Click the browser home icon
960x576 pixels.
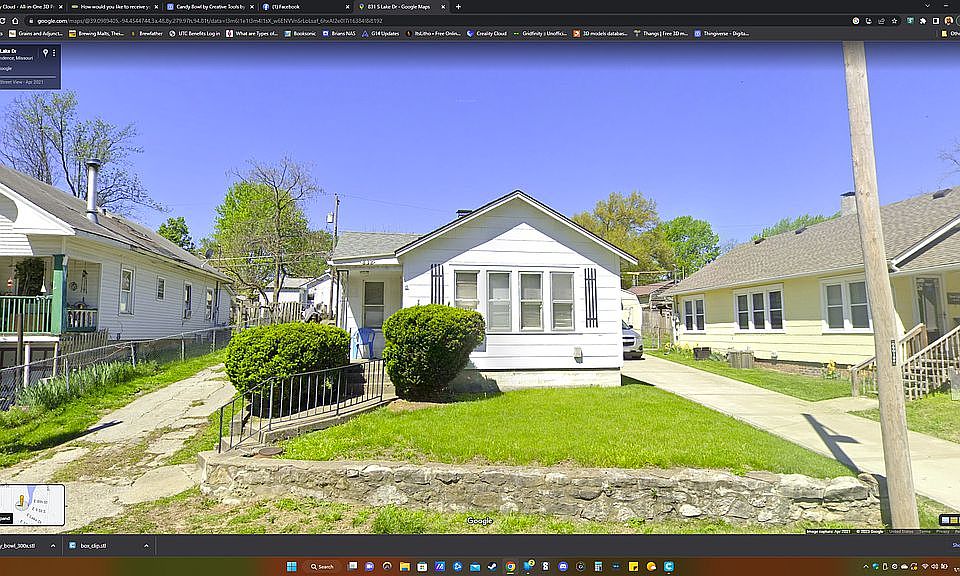click(15, 21)
